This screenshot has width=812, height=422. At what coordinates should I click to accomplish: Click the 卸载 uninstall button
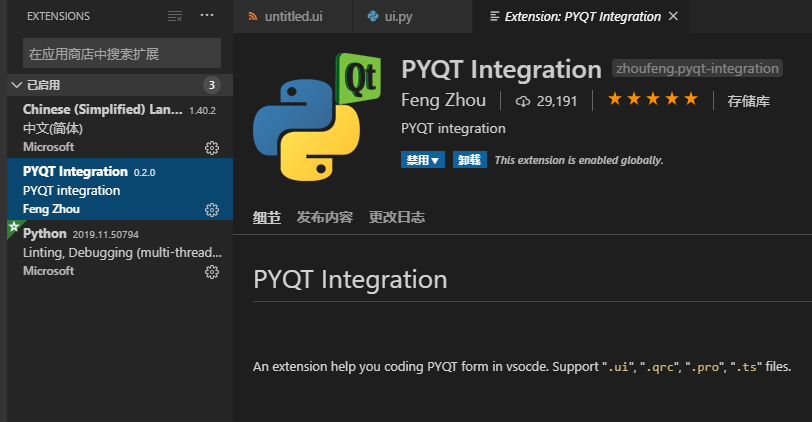(x=469, y=160)
